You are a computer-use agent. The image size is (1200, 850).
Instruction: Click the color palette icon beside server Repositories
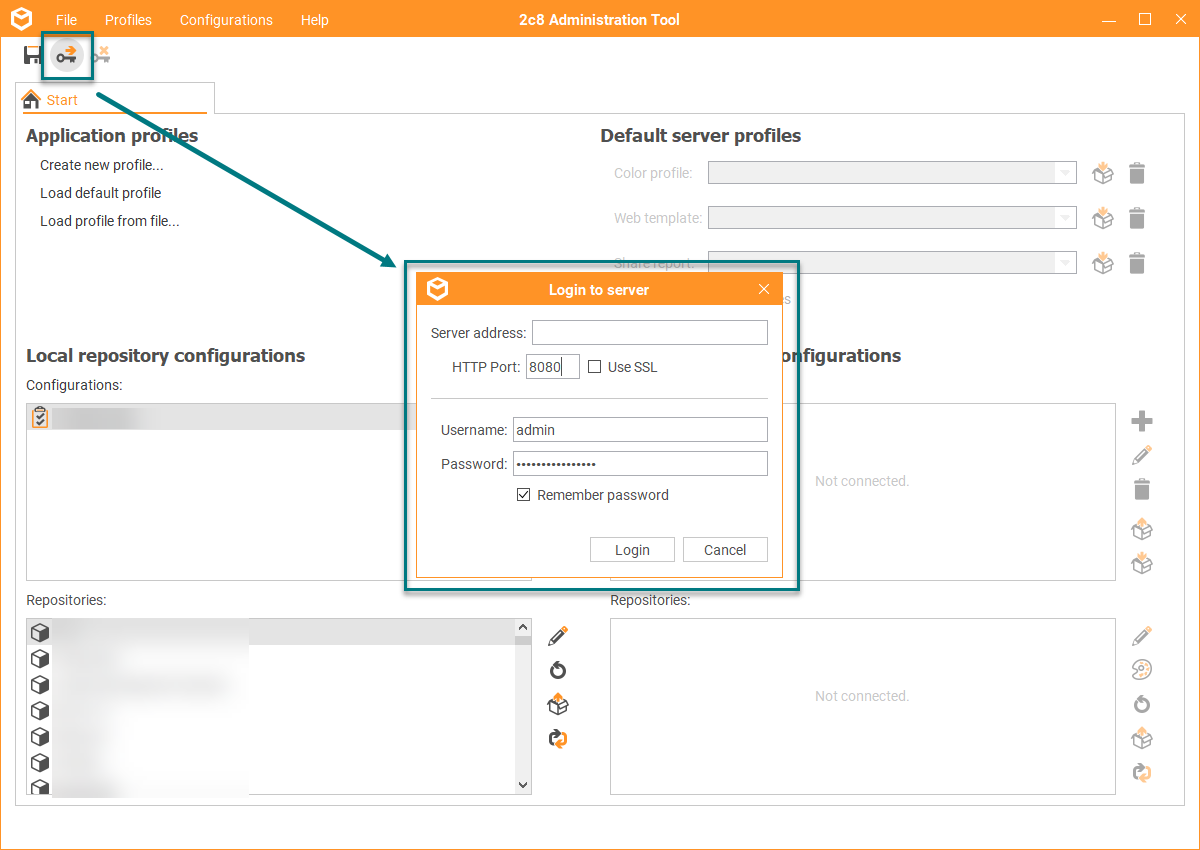click(x=1142, y=670)
